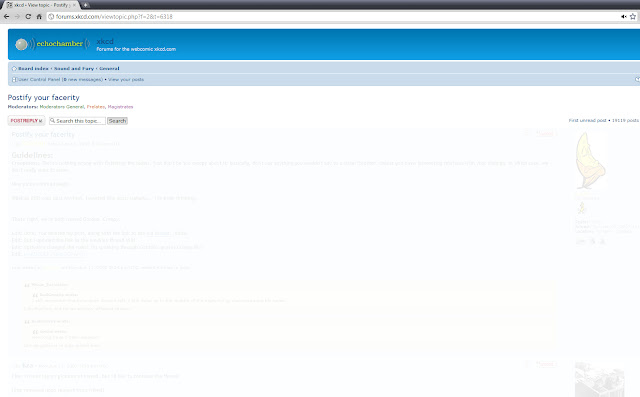Click the faded Guidelines heading in first post
Viewport: 640px width, 397px height.
click(x=32, y=155)
